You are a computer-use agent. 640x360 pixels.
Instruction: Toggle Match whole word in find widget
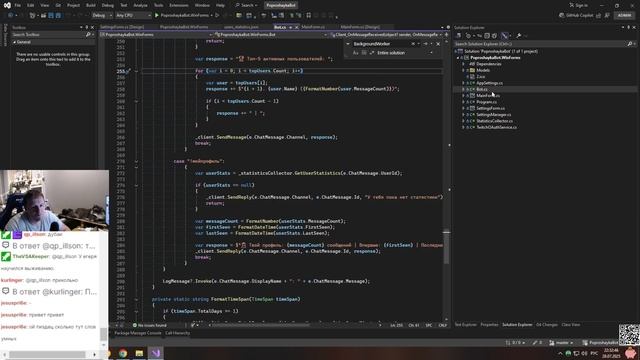[x=364, y=53]
